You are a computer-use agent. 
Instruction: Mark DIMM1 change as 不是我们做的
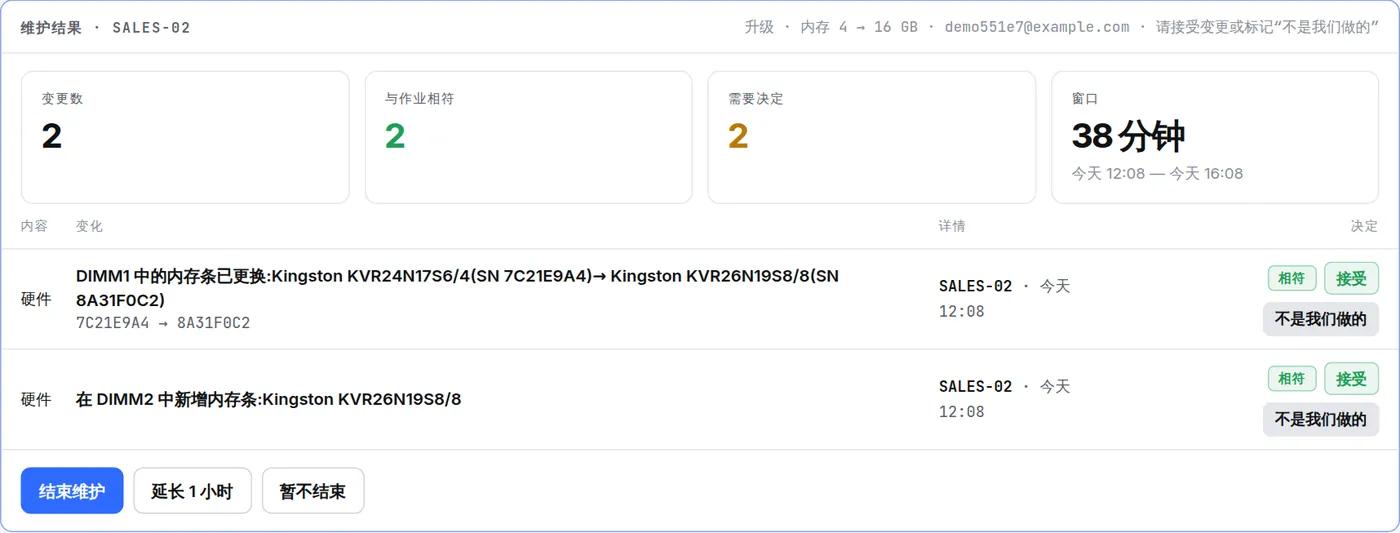[1320, 319]
